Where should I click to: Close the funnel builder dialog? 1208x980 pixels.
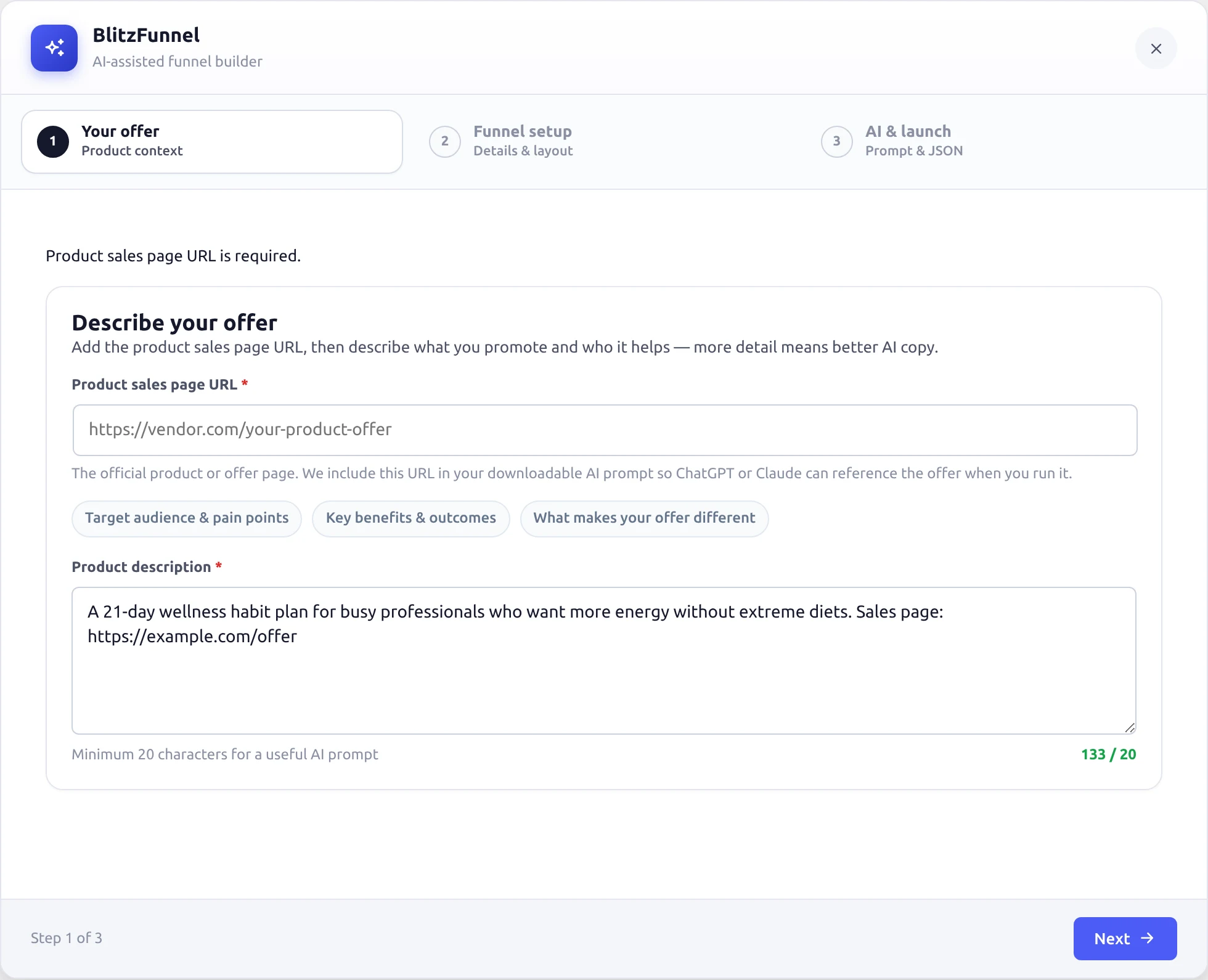click(1156, 49)
